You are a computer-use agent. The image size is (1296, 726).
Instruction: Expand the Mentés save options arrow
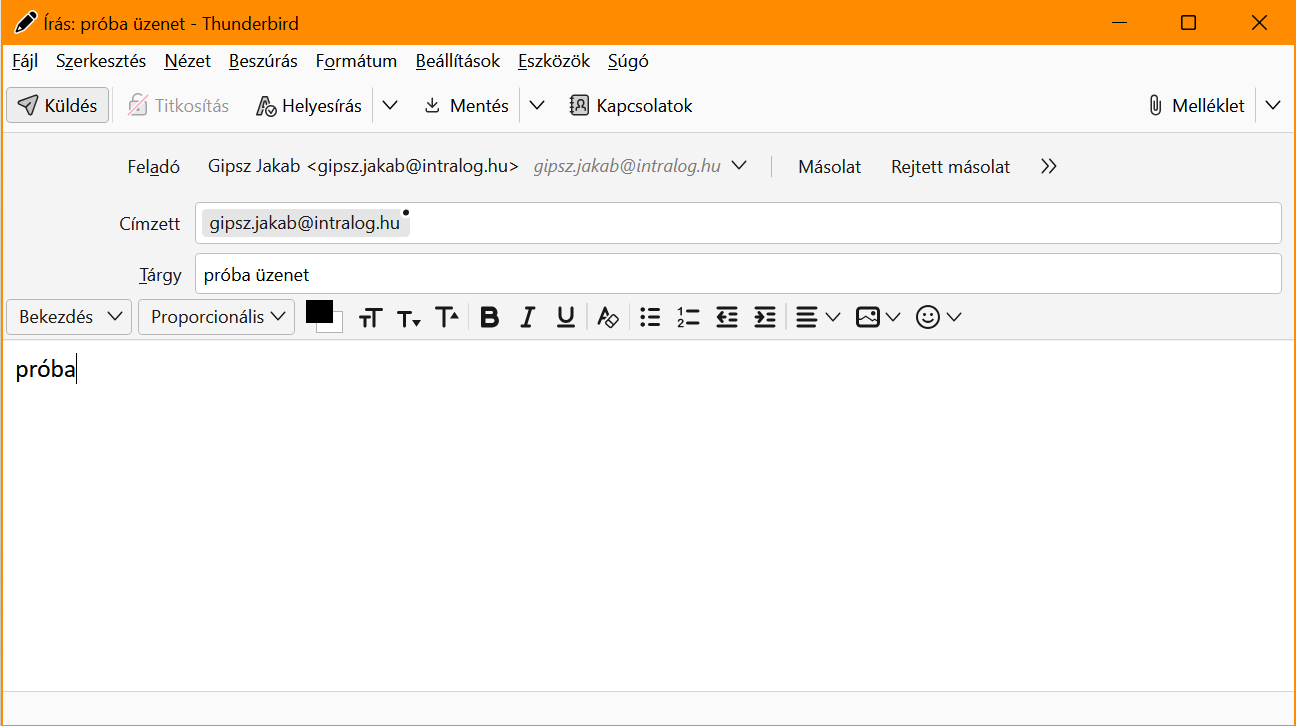click(537, 105)
